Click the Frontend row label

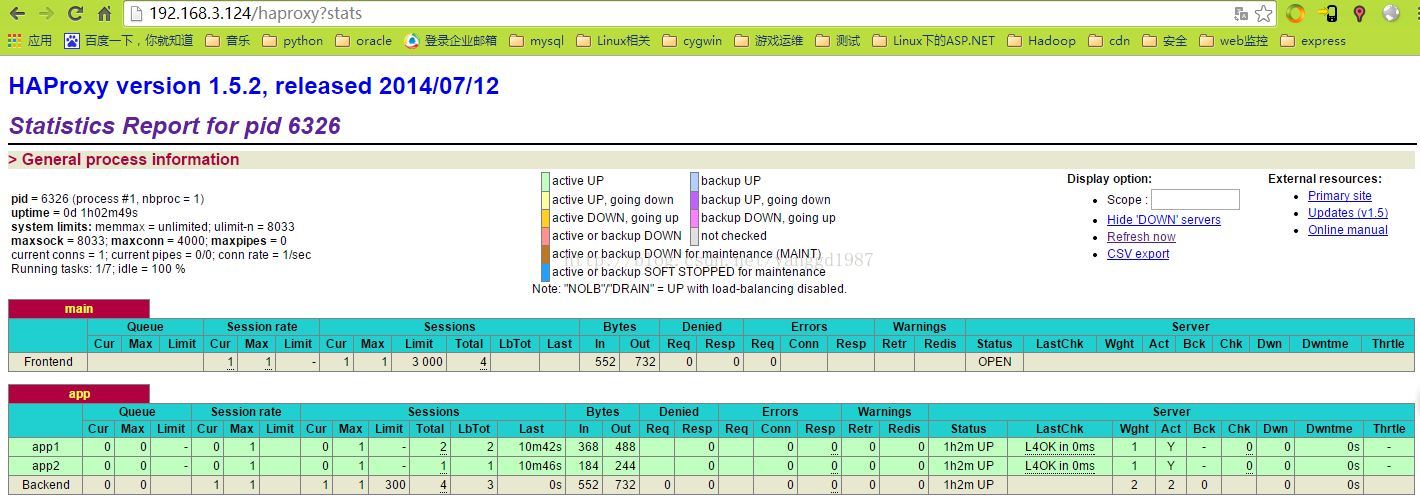48,362
